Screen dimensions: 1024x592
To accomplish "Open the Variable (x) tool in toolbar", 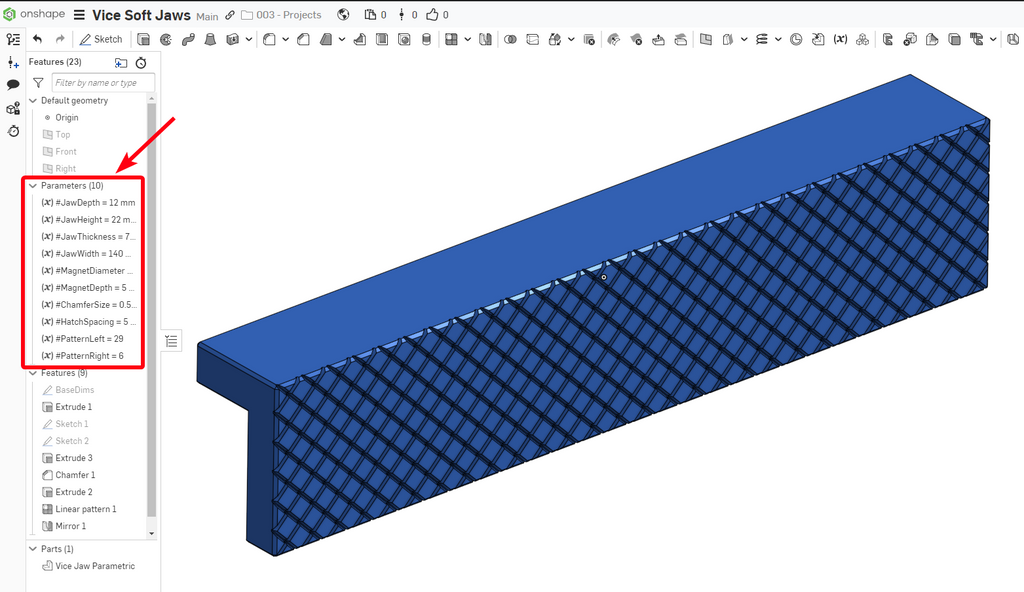I will tap(840, 39).
